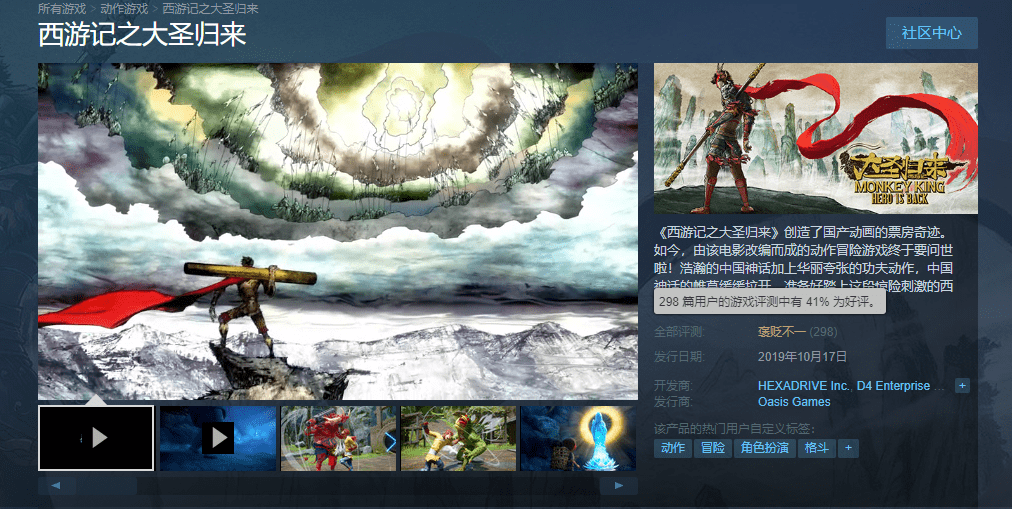Add a tag using the plus button
Image resolution: width=1012 pixels, height=509 pixels.
848,448
